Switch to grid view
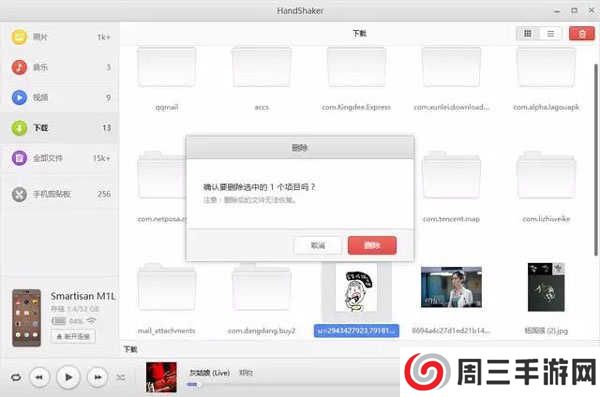Image resolution: width=600 pixels, height=397 pixels. pos(527,34)
